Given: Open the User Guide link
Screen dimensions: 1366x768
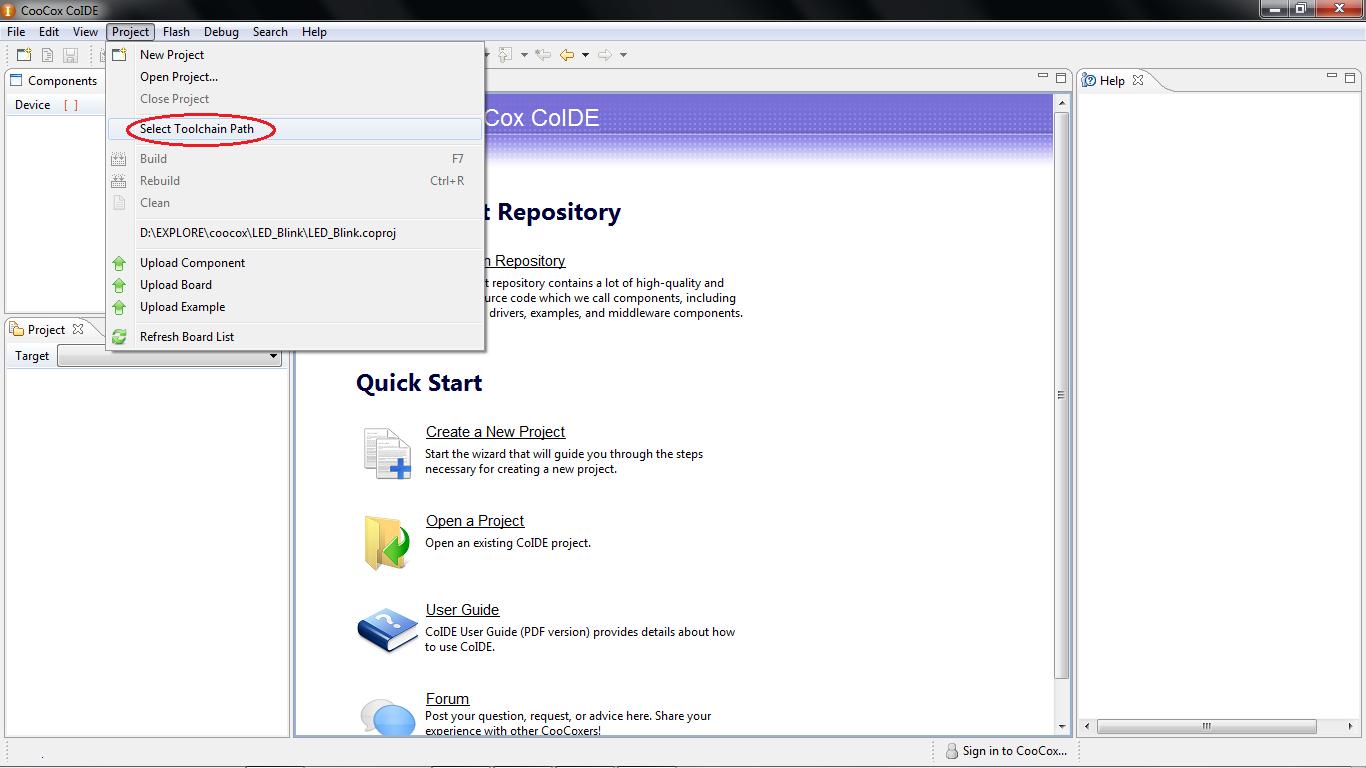Looking at the screenshot, I should pos(462,610).
